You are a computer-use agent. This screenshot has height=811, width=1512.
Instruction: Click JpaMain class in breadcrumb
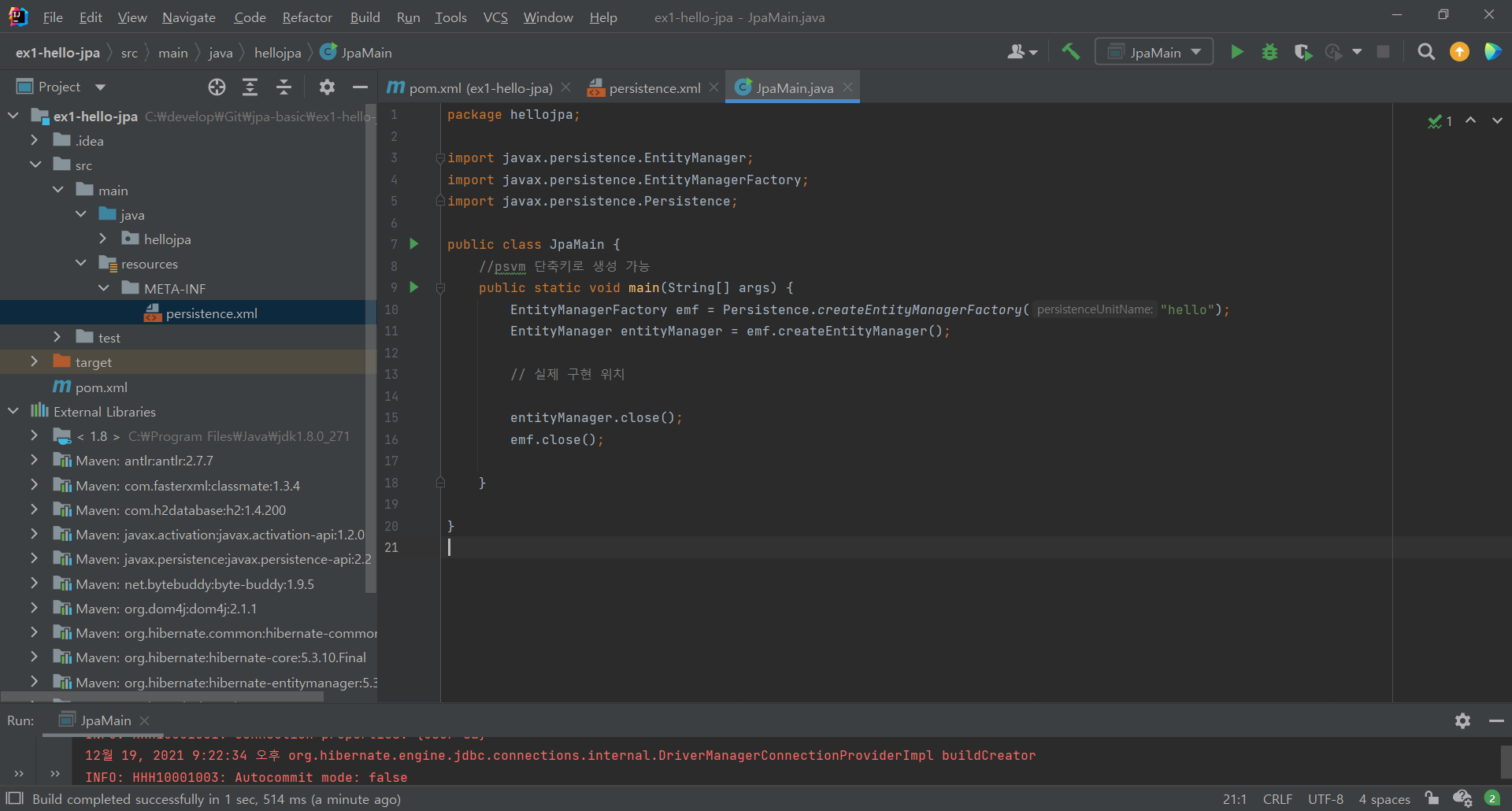356,53
